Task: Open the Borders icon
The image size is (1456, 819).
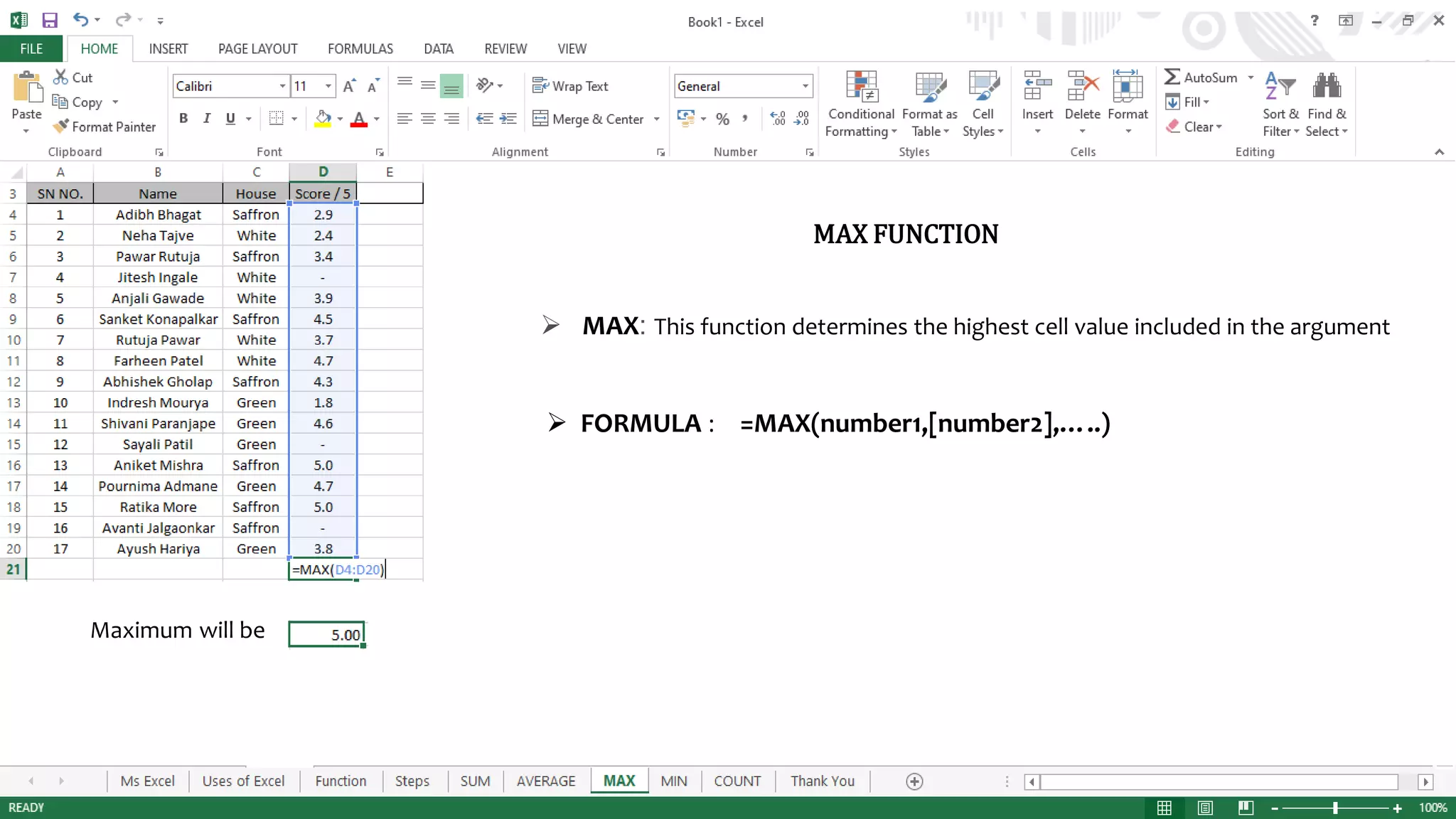Action: (277, 119)
